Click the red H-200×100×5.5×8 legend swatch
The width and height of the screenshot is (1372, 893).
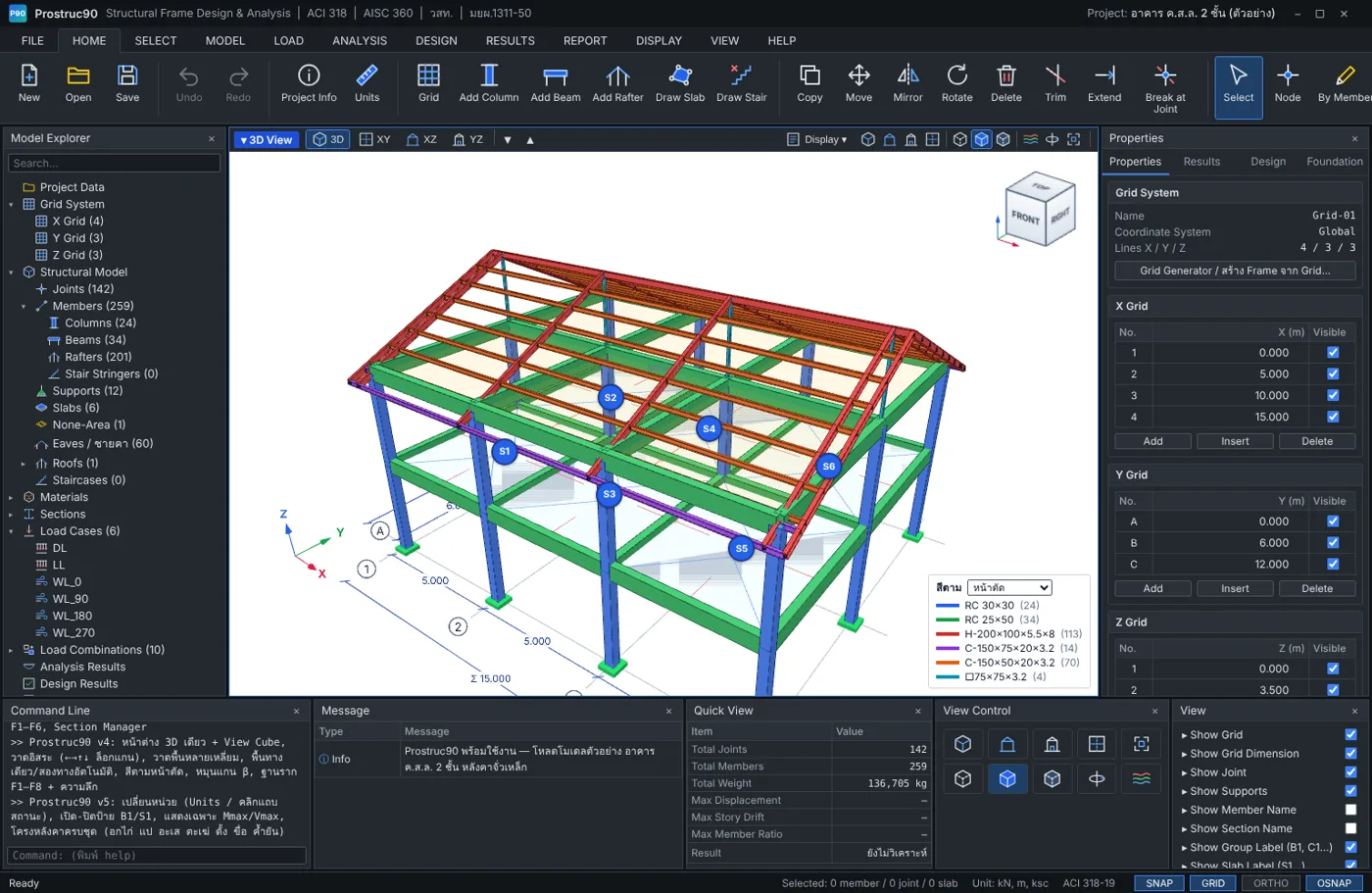948,634
